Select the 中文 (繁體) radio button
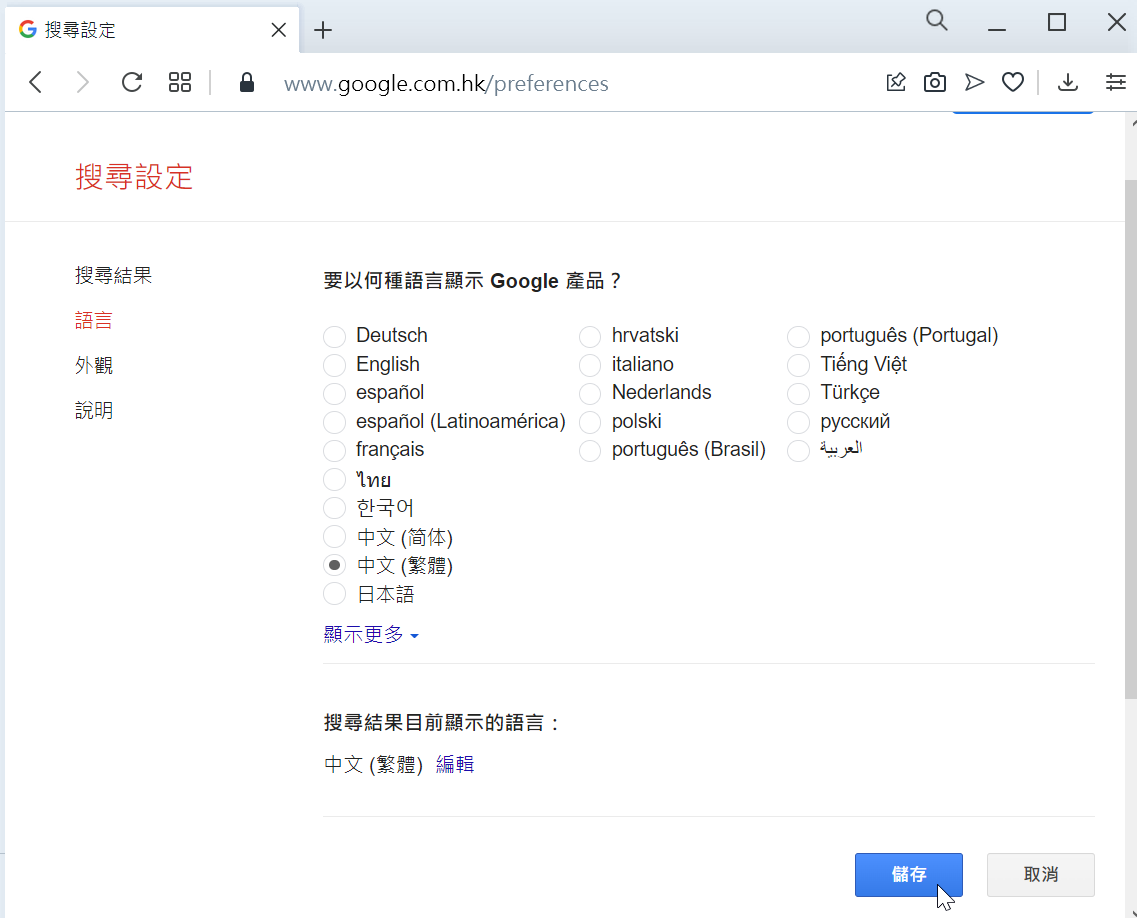The width and height of the screenshot is (1137, 918). click(x=334, y=565)
